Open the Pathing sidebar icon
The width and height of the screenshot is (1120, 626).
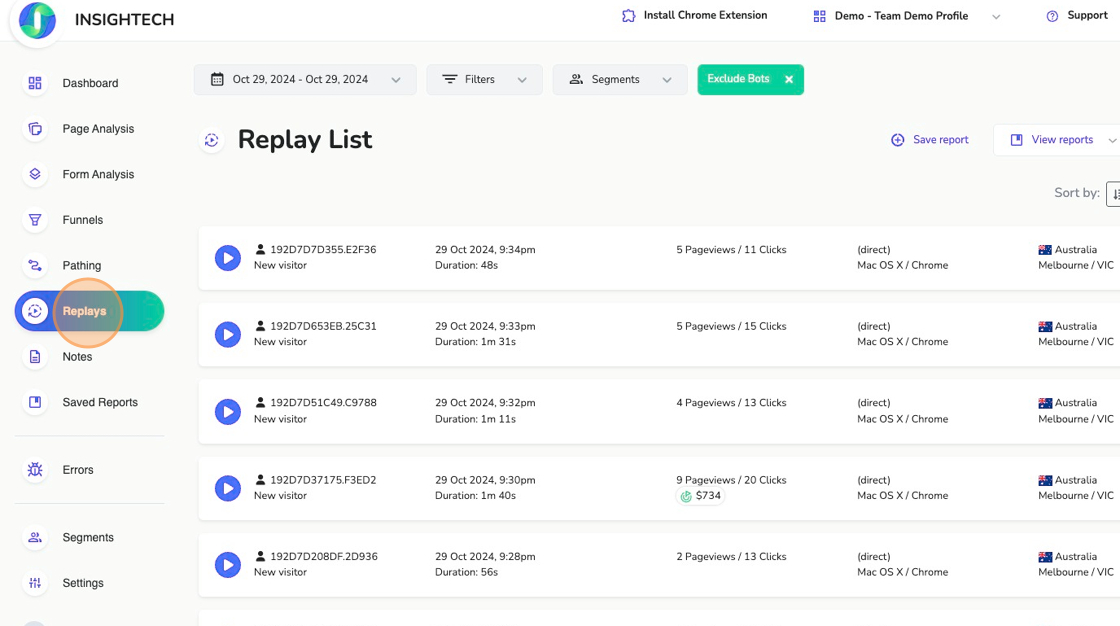pos(35,265)
